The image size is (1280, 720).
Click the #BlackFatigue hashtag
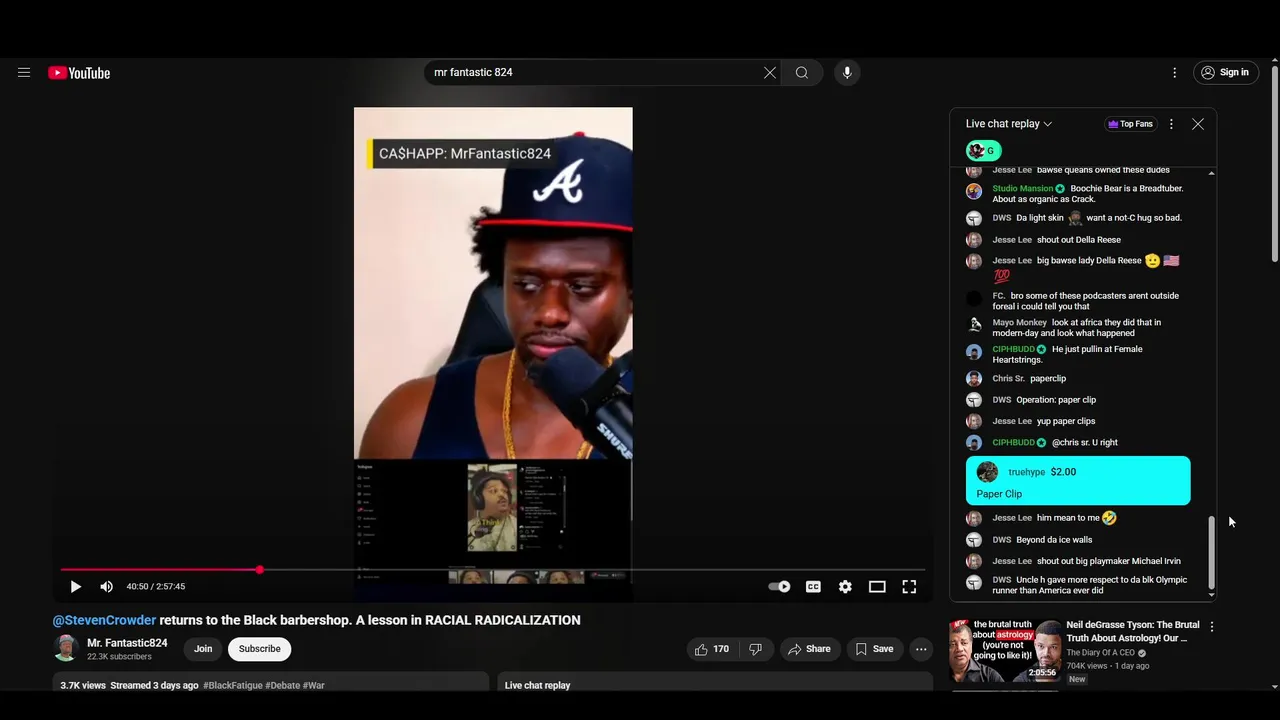point(233,685)
